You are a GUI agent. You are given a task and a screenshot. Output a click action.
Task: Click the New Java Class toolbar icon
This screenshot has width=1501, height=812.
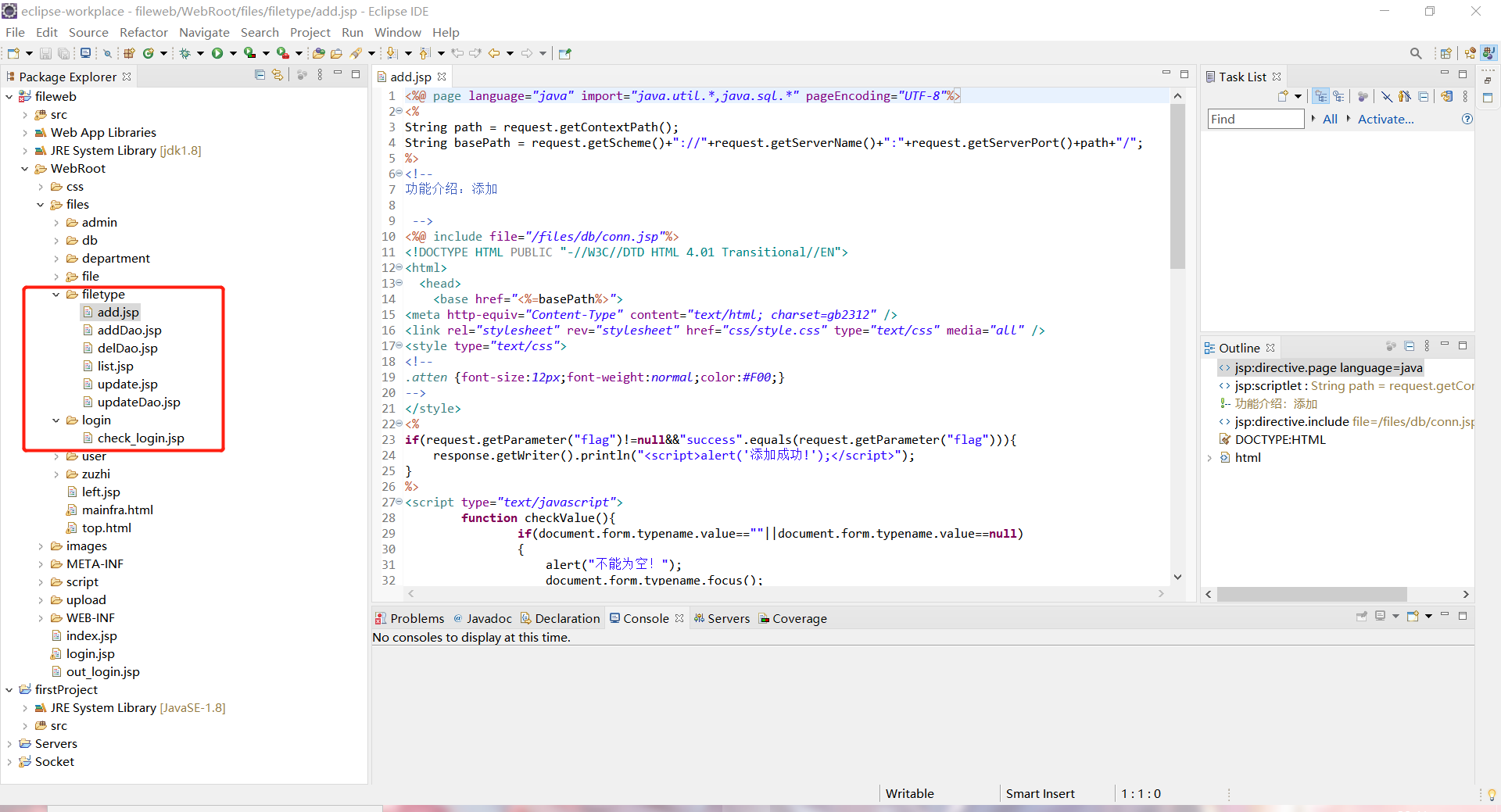[x=148, y=53]
